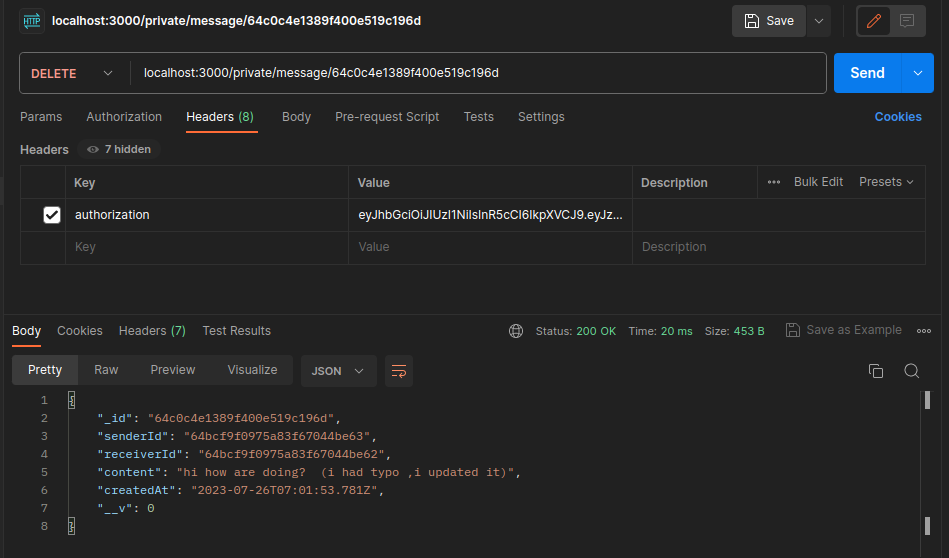View the response Headers (7) tab
The image size is (949, 558).
(153, 331)
